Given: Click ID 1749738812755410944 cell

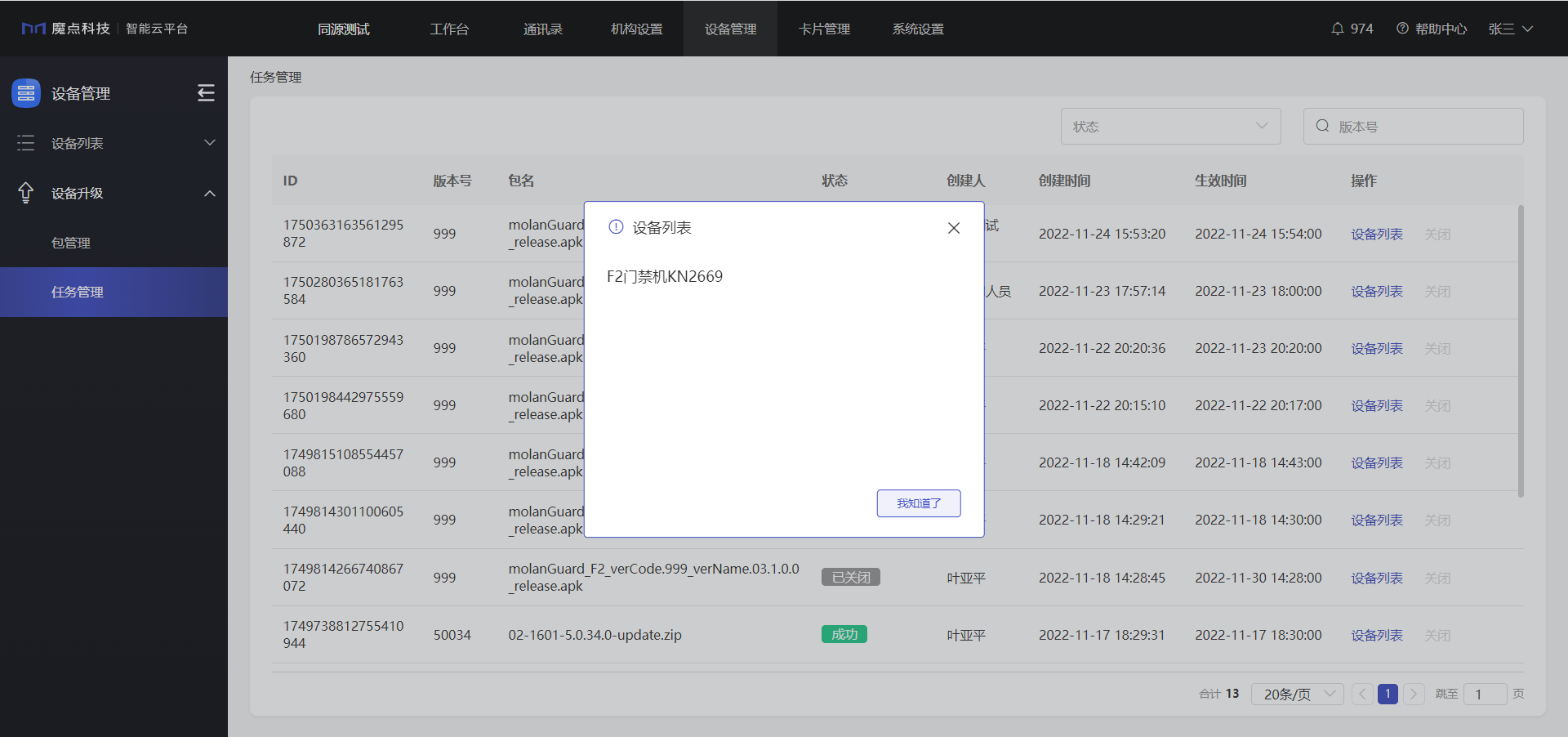Looking at the screenshot, I should [343, 634].
